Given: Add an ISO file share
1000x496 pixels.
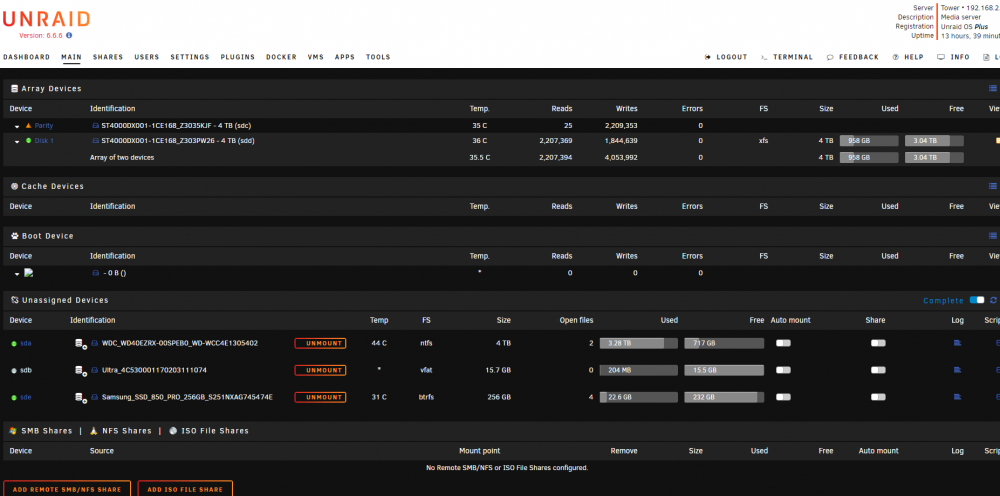Looking at the screenshot, I should click(x=185, y=489).
